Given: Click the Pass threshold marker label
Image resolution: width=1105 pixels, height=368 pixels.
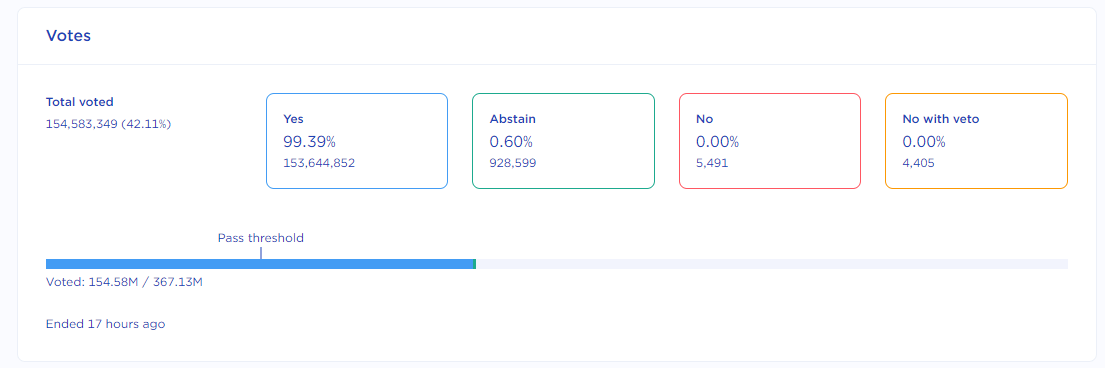Looking at the screenshot, I should click(261, 238).
